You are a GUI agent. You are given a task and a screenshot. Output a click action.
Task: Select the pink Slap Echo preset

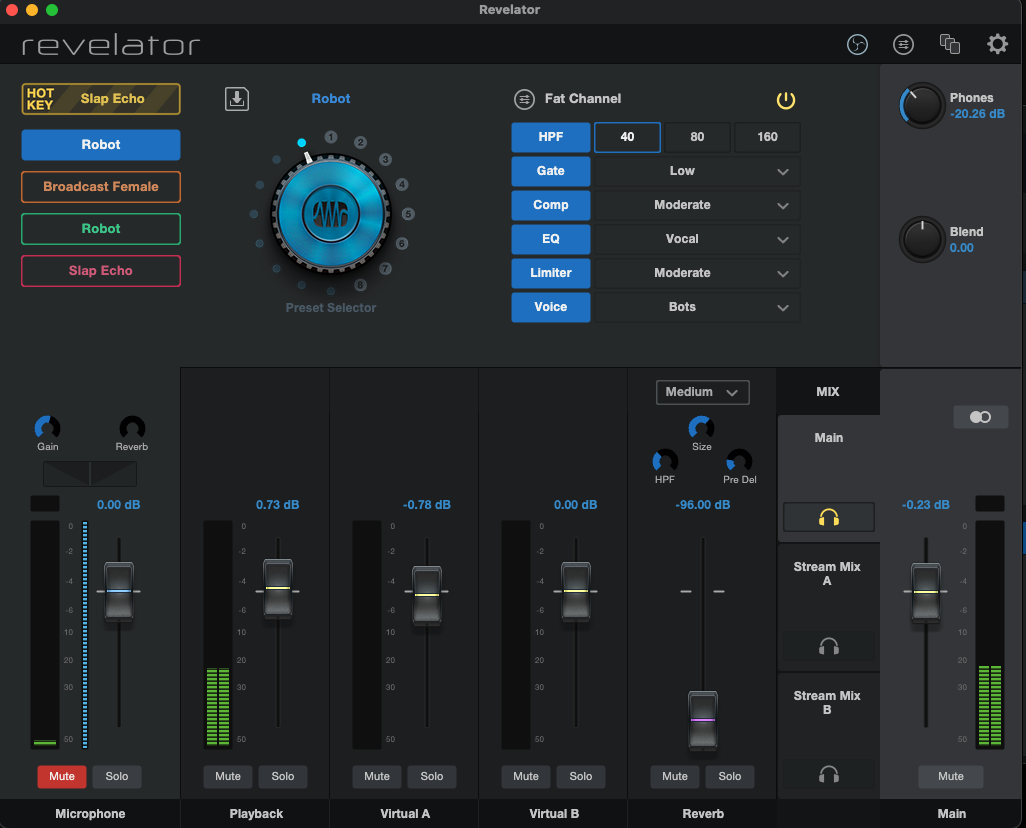pyautogui.click(x=101, y=270)
